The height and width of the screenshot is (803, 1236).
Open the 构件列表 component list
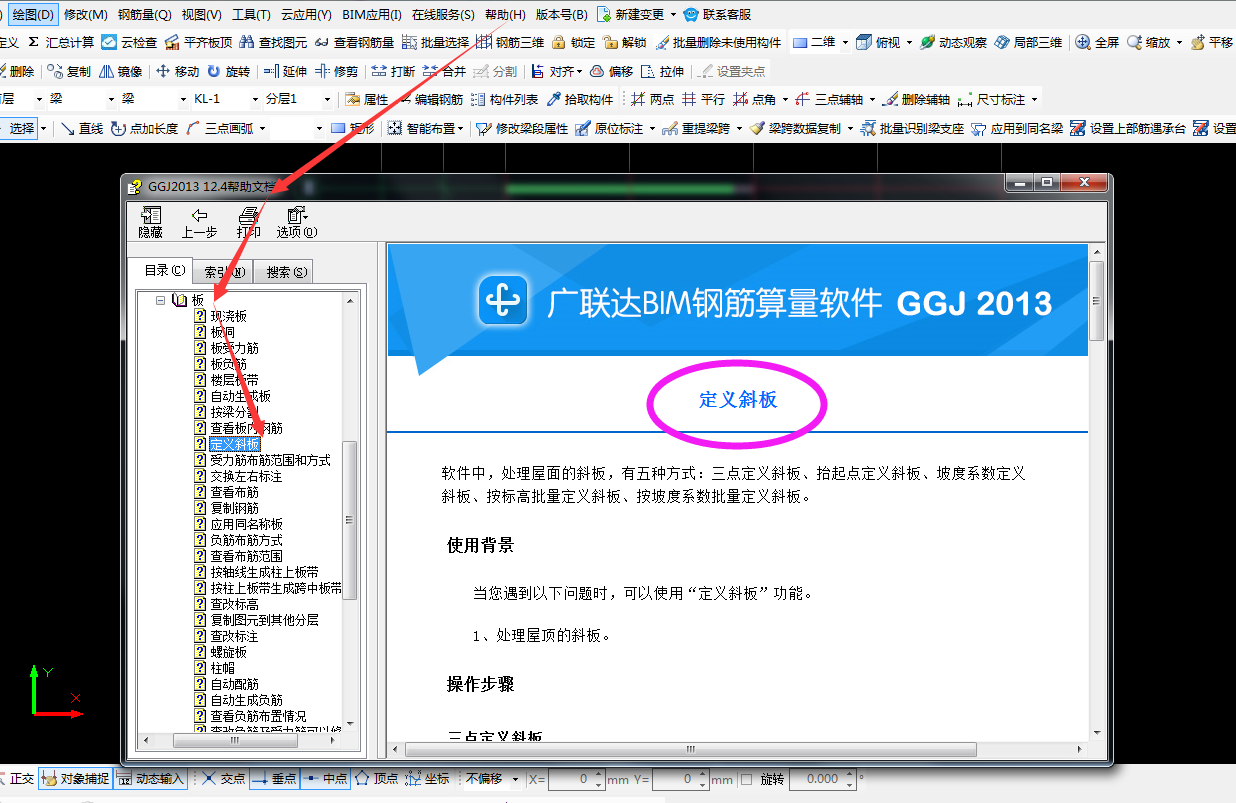click(505, 99)
